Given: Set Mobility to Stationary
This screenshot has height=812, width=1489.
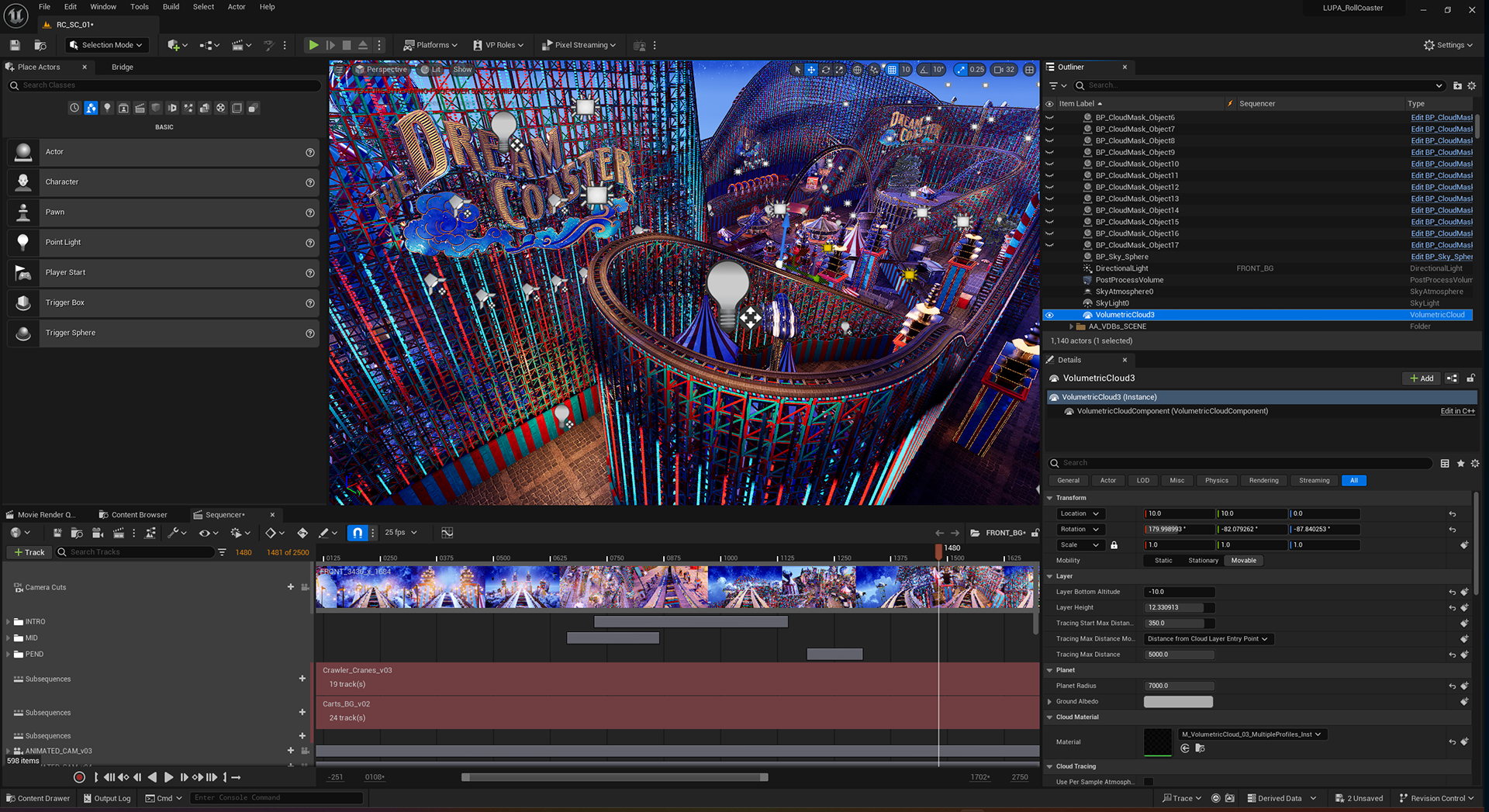Looking at the screenshot, I should 1203,561.
